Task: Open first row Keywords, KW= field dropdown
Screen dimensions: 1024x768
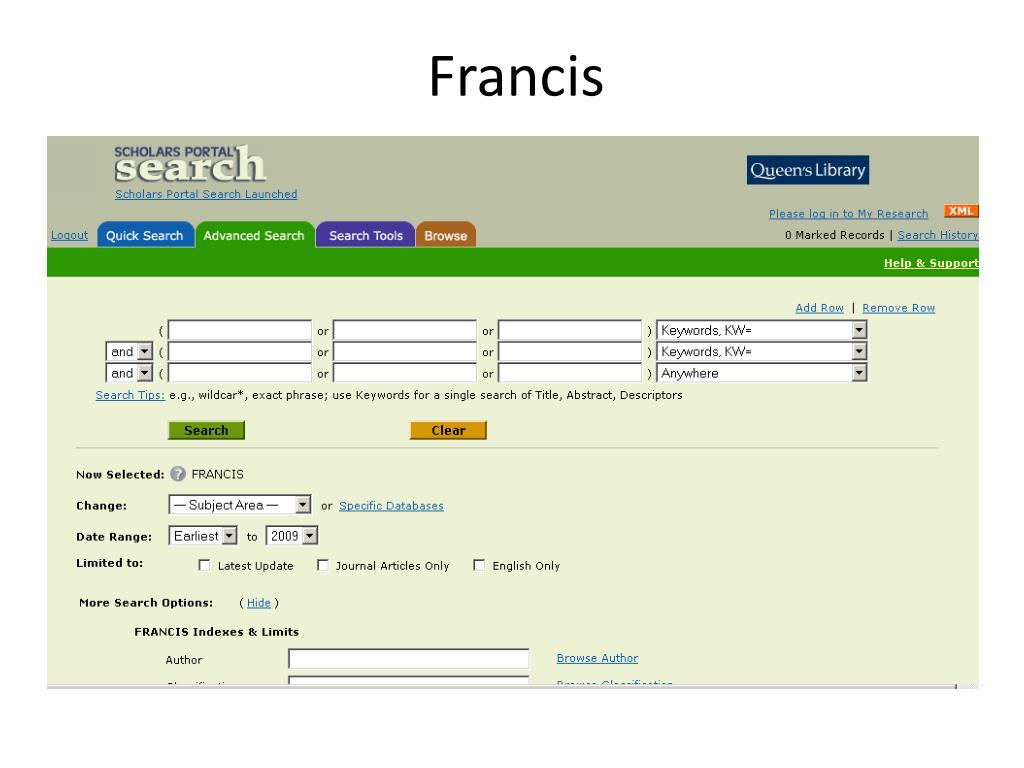Action: (x=761, y=330)
